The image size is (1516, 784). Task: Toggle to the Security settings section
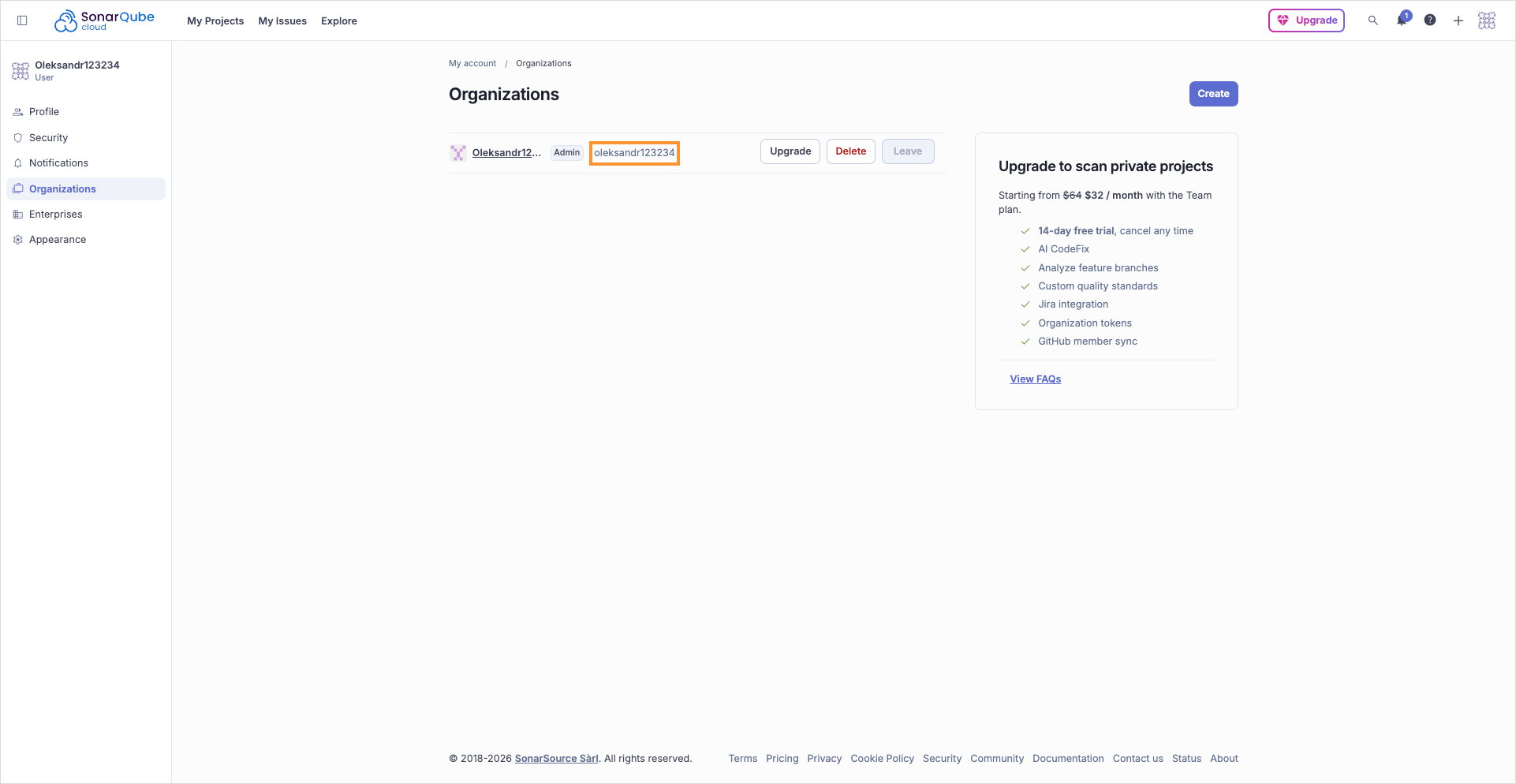pos(48,137)
